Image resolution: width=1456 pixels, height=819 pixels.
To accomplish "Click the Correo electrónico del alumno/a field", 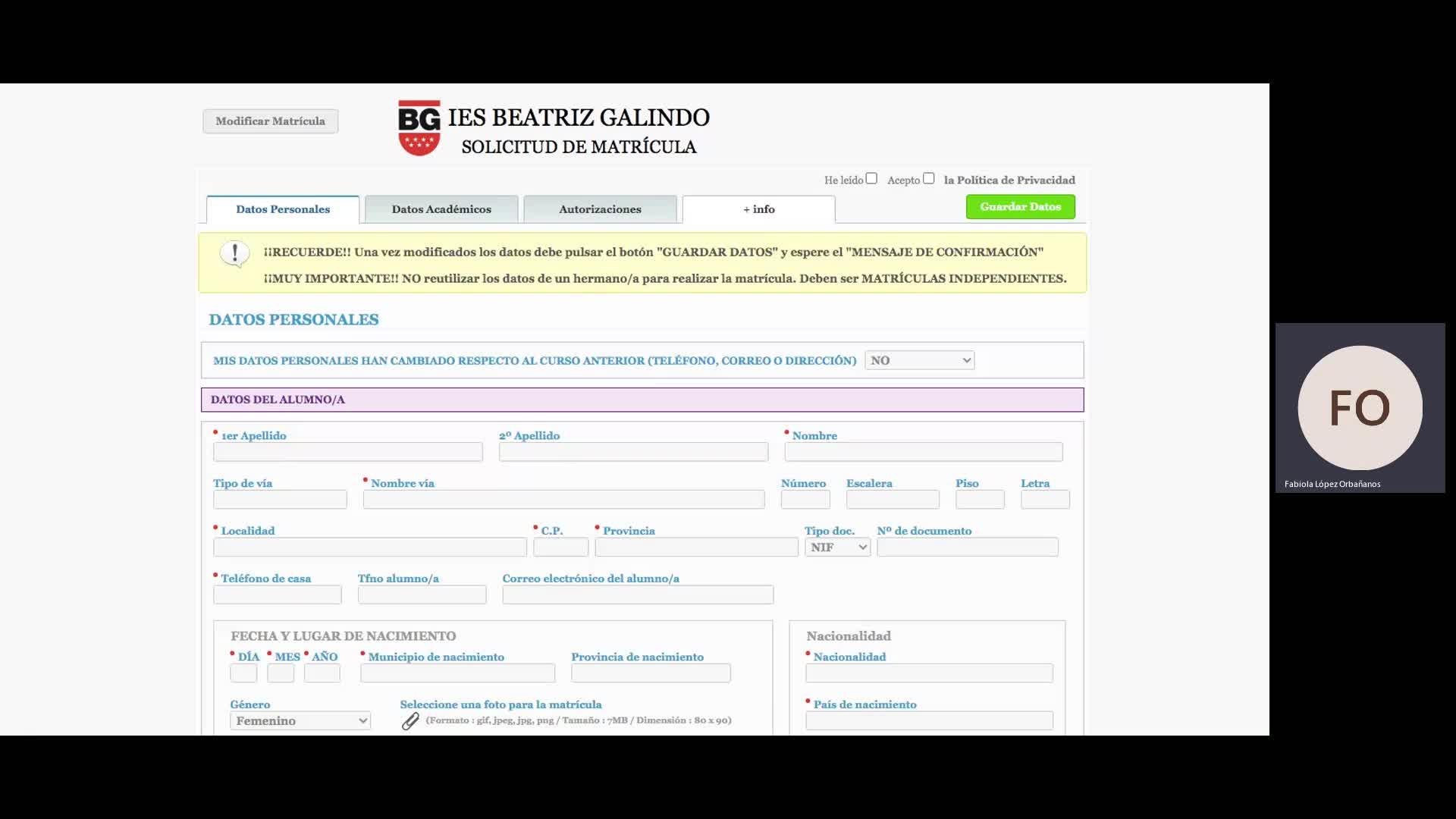I will 637,595.
